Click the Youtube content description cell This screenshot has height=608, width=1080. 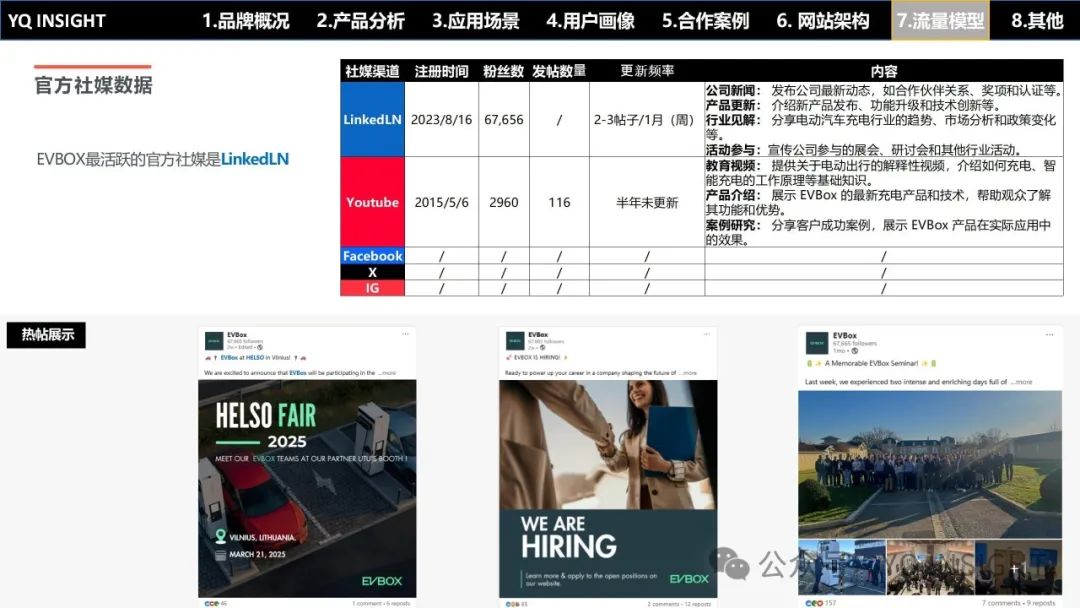coord(884,202)
